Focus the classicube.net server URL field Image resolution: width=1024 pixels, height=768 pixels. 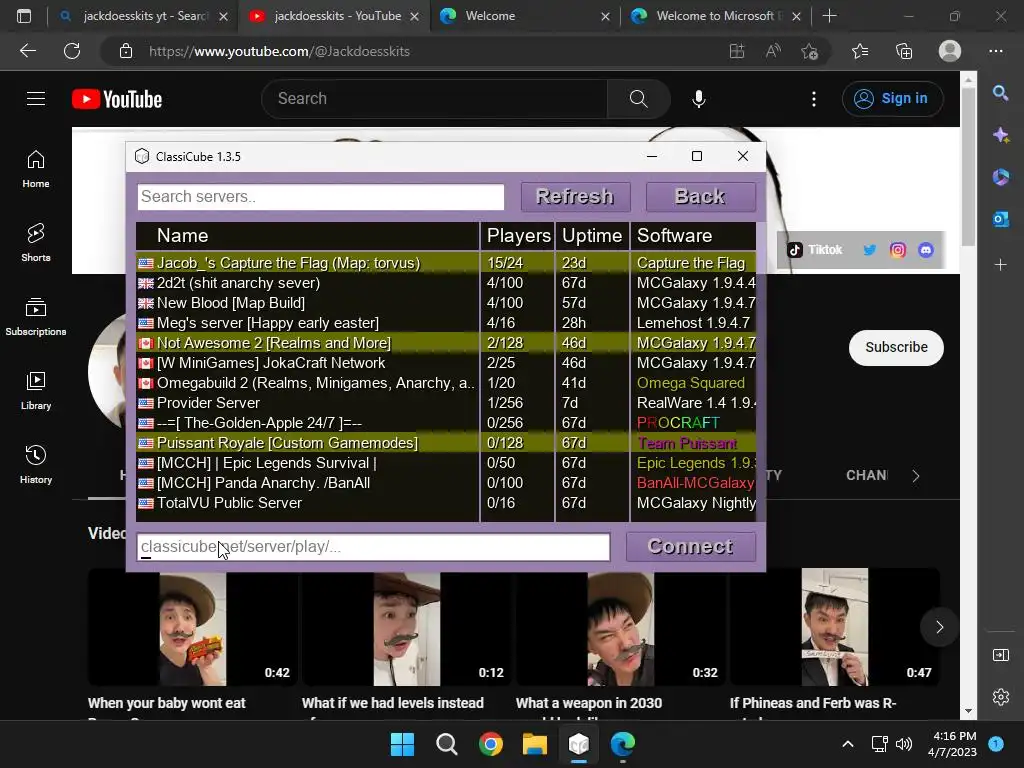click(374, 547)
